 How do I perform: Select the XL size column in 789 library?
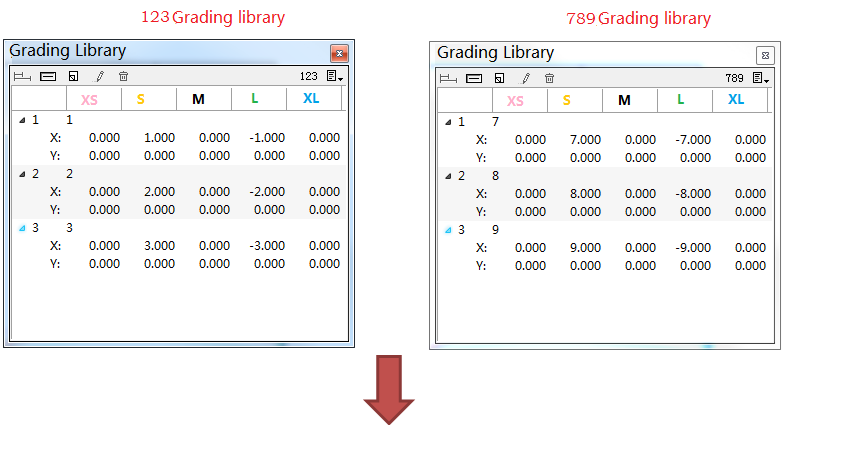pos(736,99)
